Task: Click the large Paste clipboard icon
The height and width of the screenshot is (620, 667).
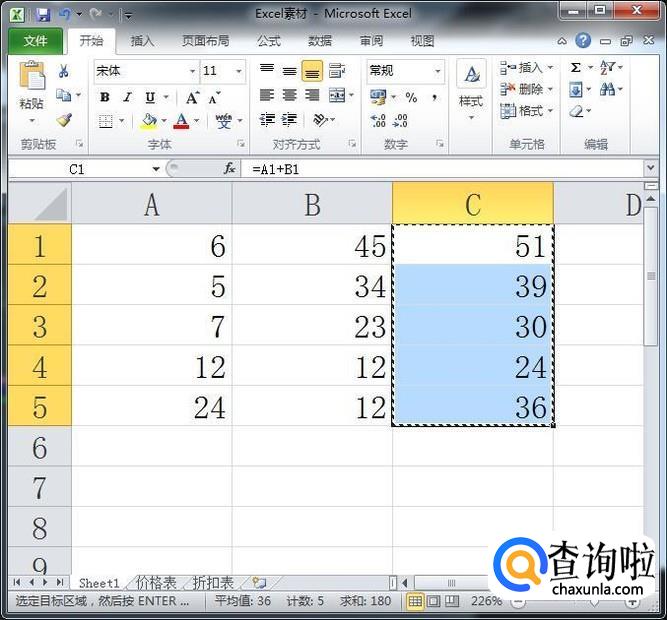Action: (32, 82)
